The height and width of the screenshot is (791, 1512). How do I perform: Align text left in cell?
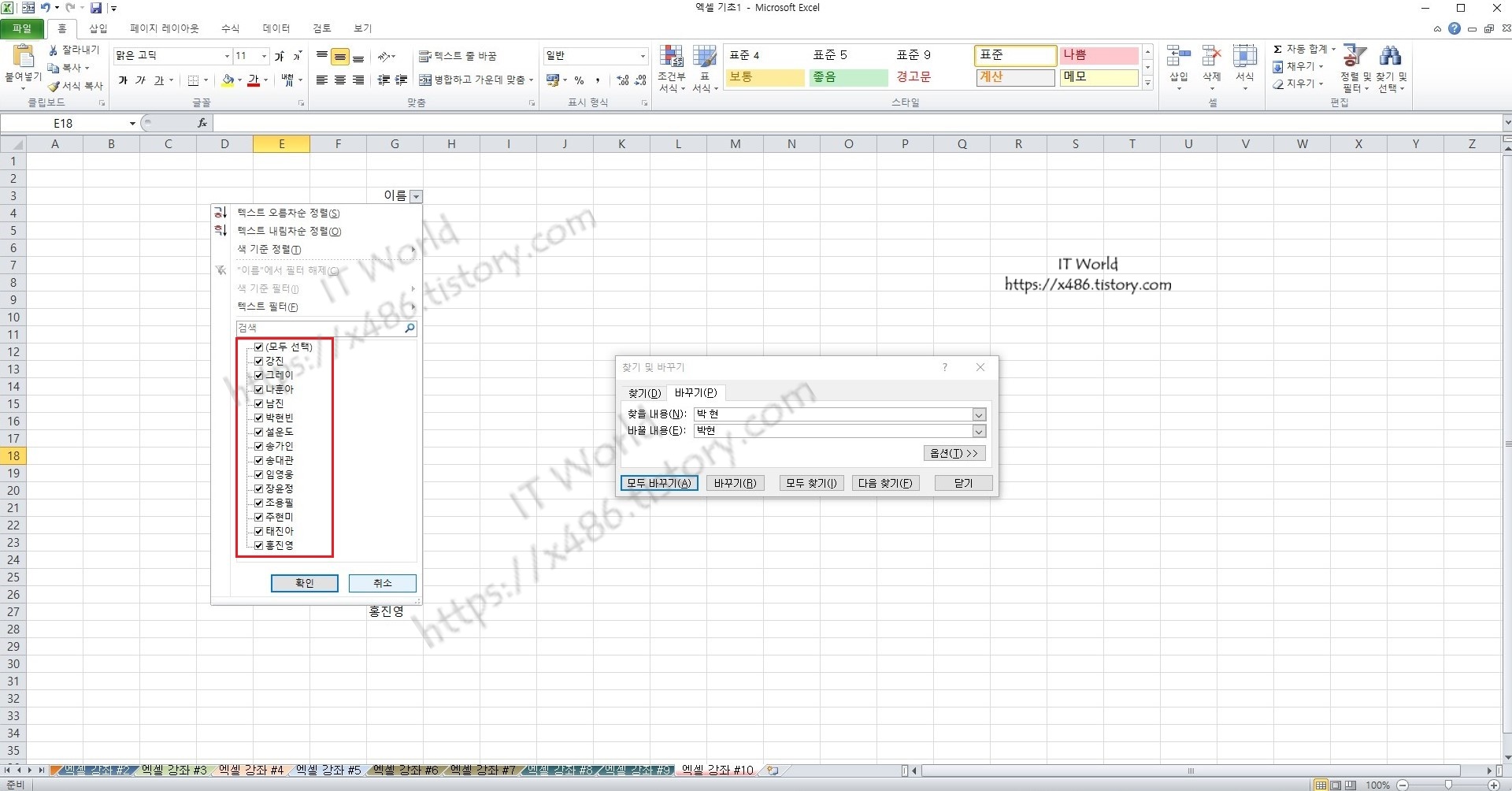click(322, 80)
